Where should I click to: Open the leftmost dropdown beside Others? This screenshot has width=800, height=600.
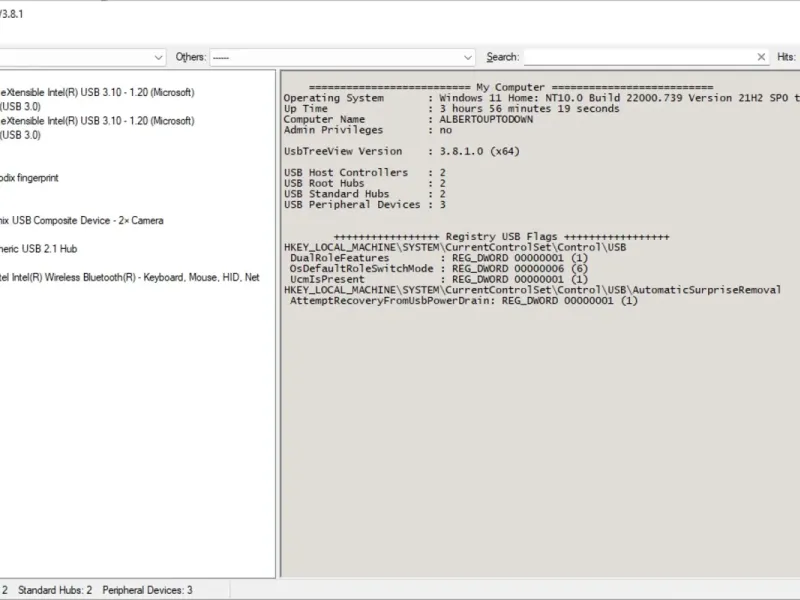[82, 57]
